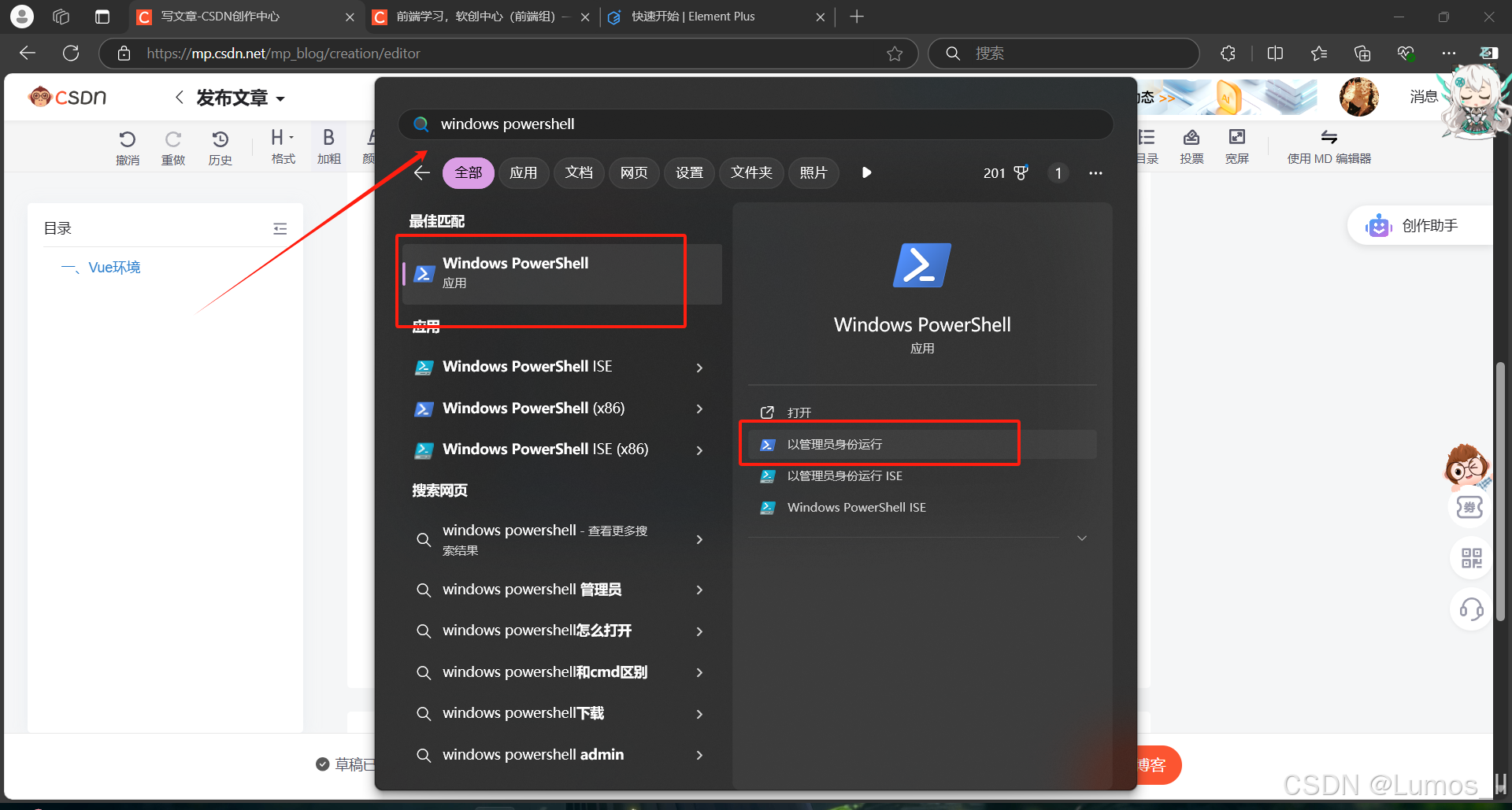Select the 网页 filter tab
The image size is (1512, 810).
634,172
